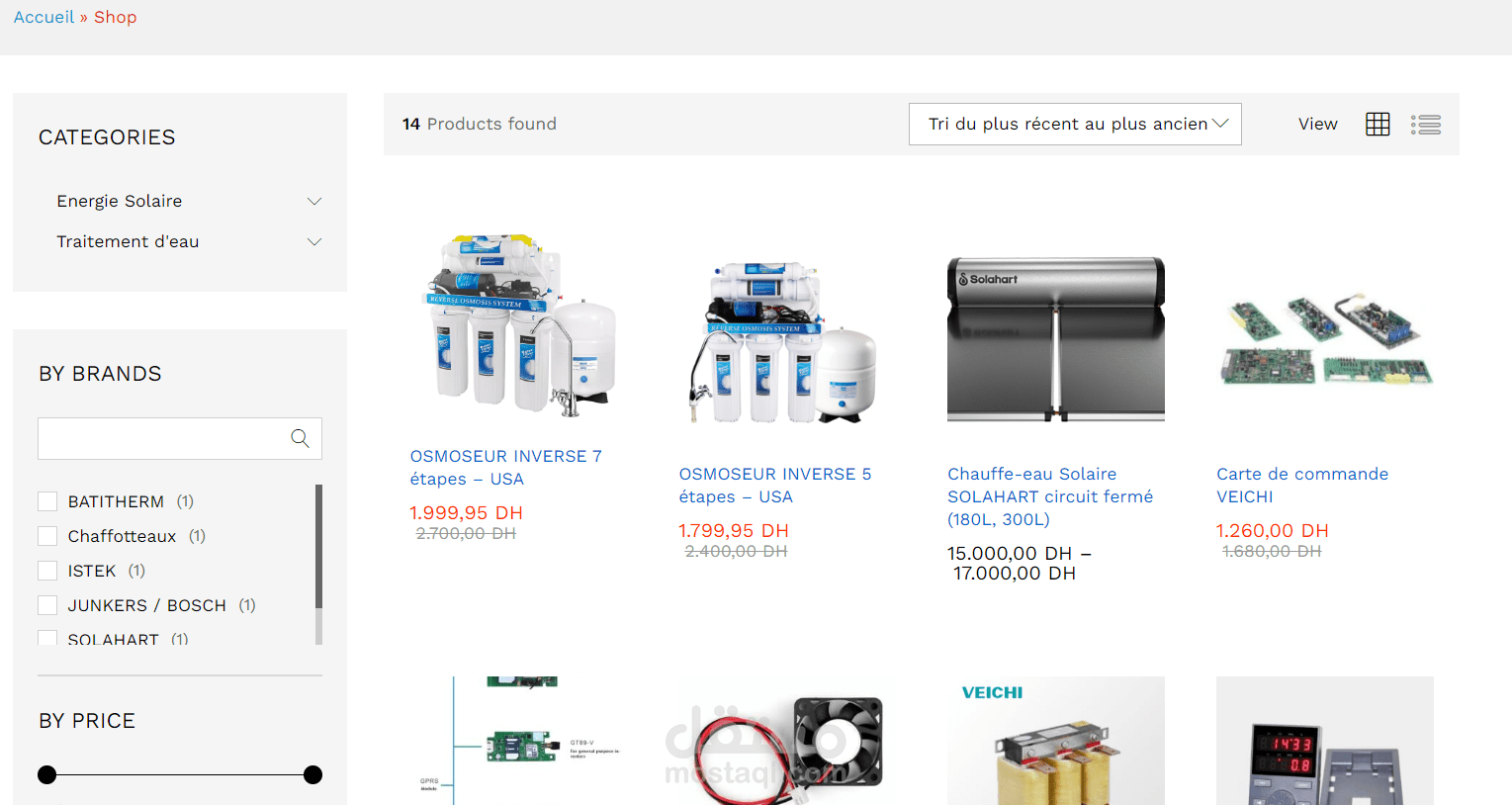Open the sort order dropdown
The height and width of the screenshot is (805, 1512).
1075,124
